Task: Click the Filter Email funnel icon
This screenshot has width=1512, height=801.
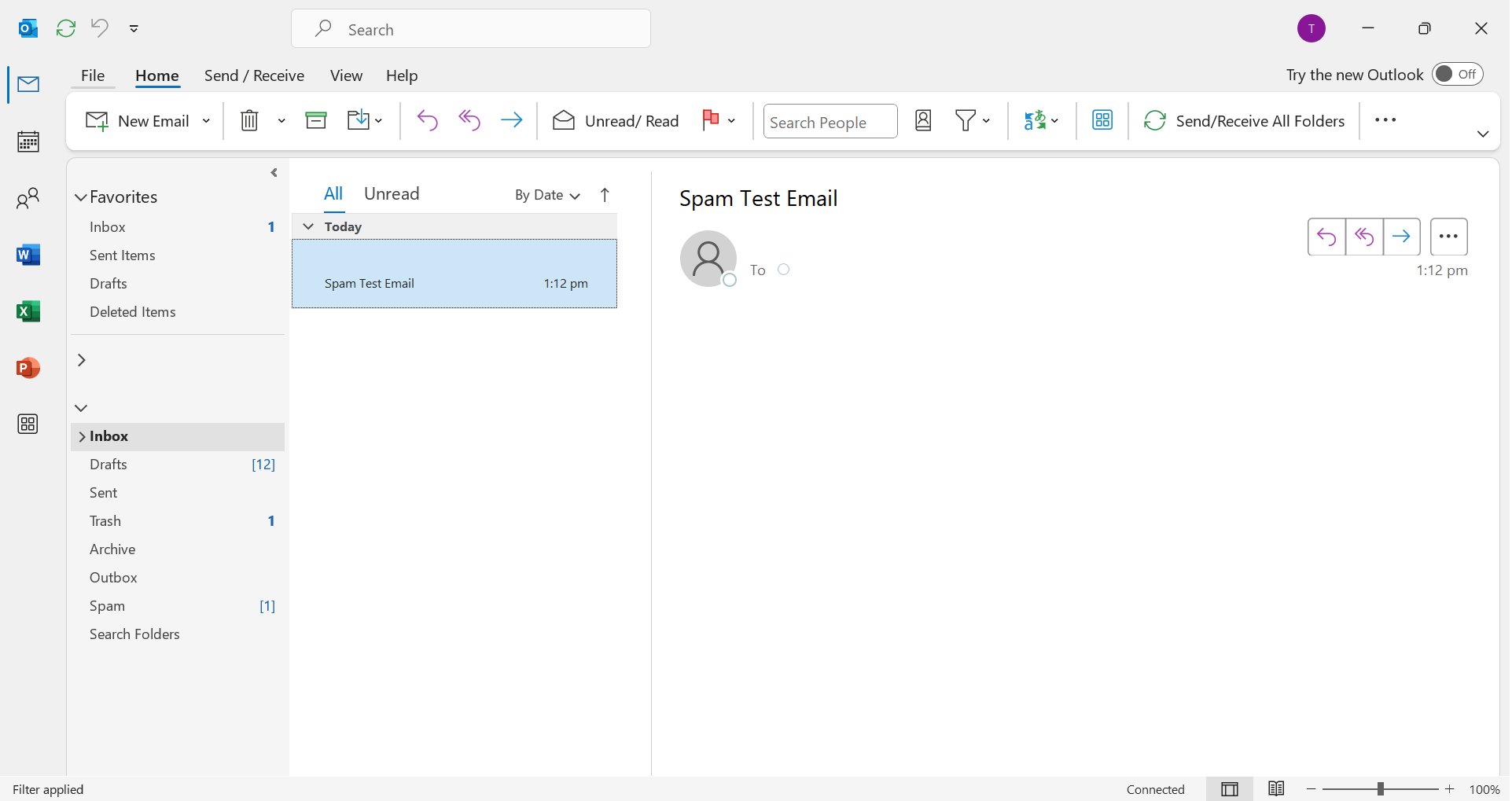Action: coord(966,120)
